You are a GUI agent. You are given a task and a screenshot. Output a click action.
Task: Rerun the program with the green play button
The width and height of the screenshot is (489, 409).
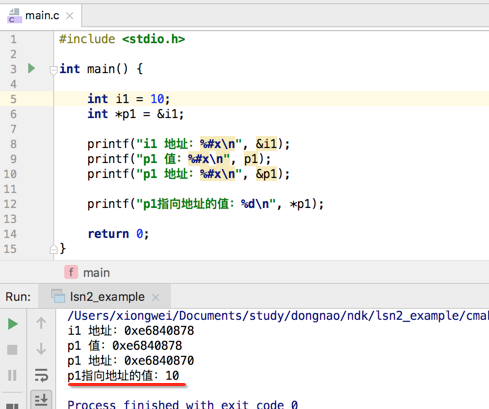pos(13,324)
